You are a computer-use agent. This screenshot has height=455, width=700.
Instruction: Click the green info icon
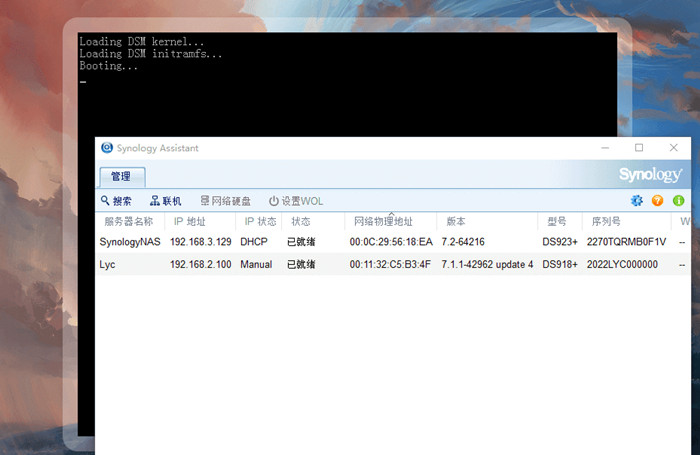tap(678, 201)
